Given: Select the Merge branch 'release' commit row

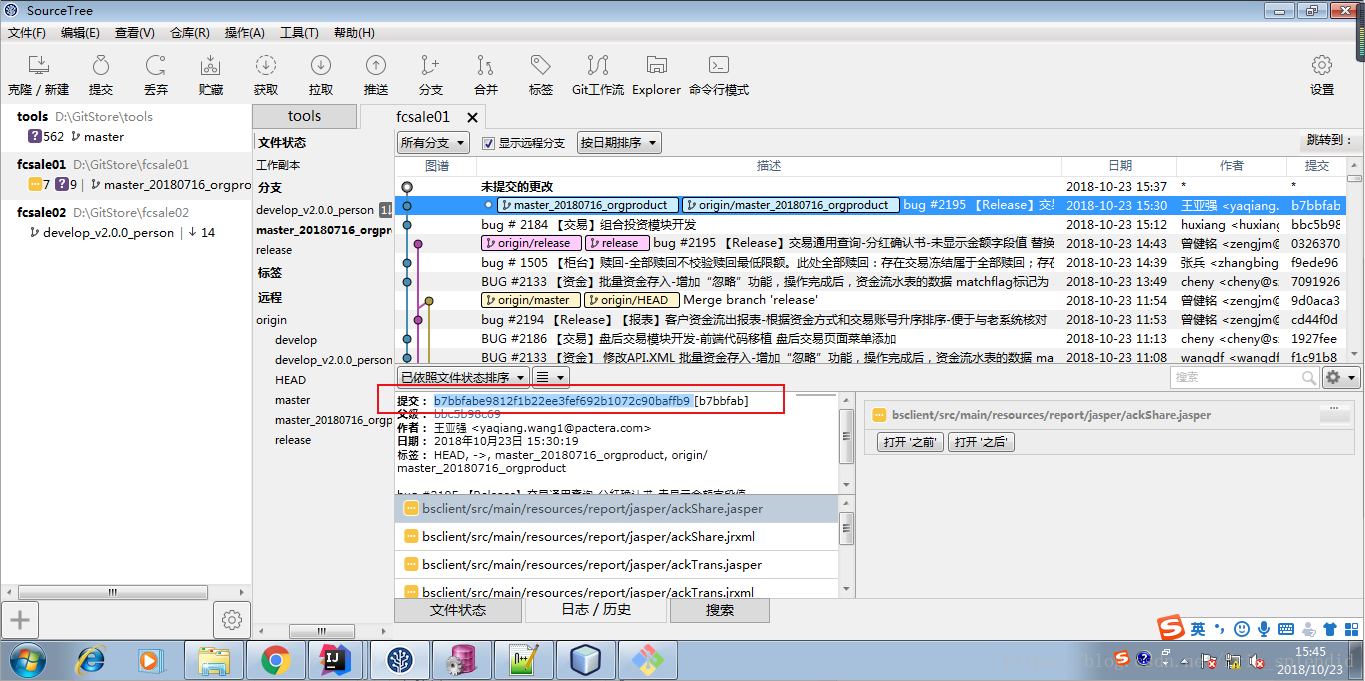Looking at the screenshot, I should 870,300.
